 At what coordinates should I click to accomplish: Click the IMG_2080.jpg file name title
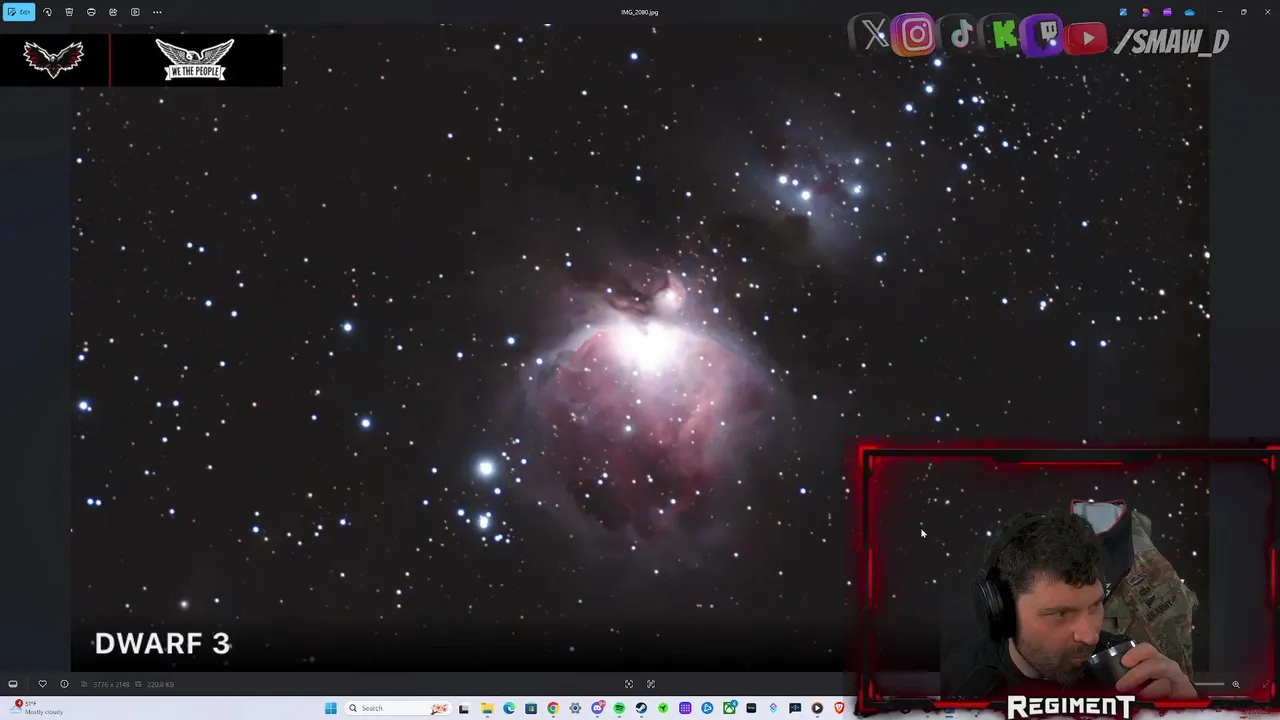(x=640, y=12)
